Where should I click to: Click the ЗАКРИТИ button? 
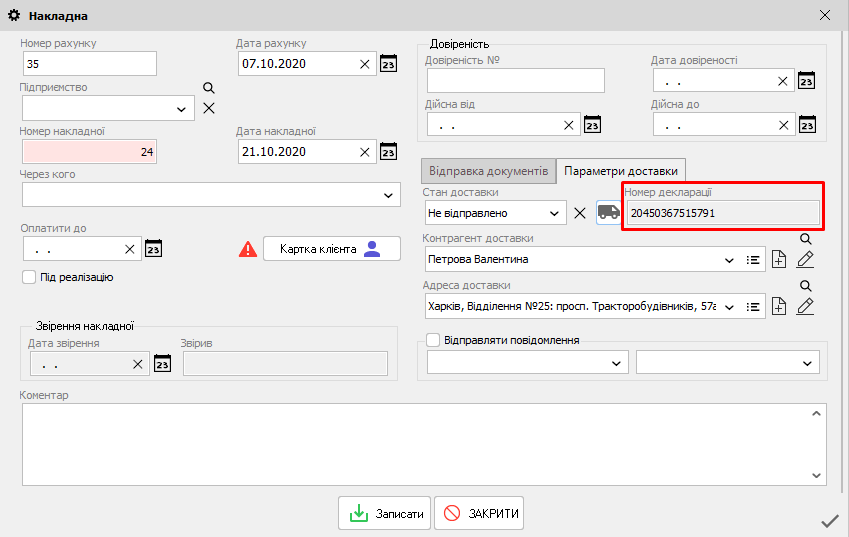pos(479,514)
